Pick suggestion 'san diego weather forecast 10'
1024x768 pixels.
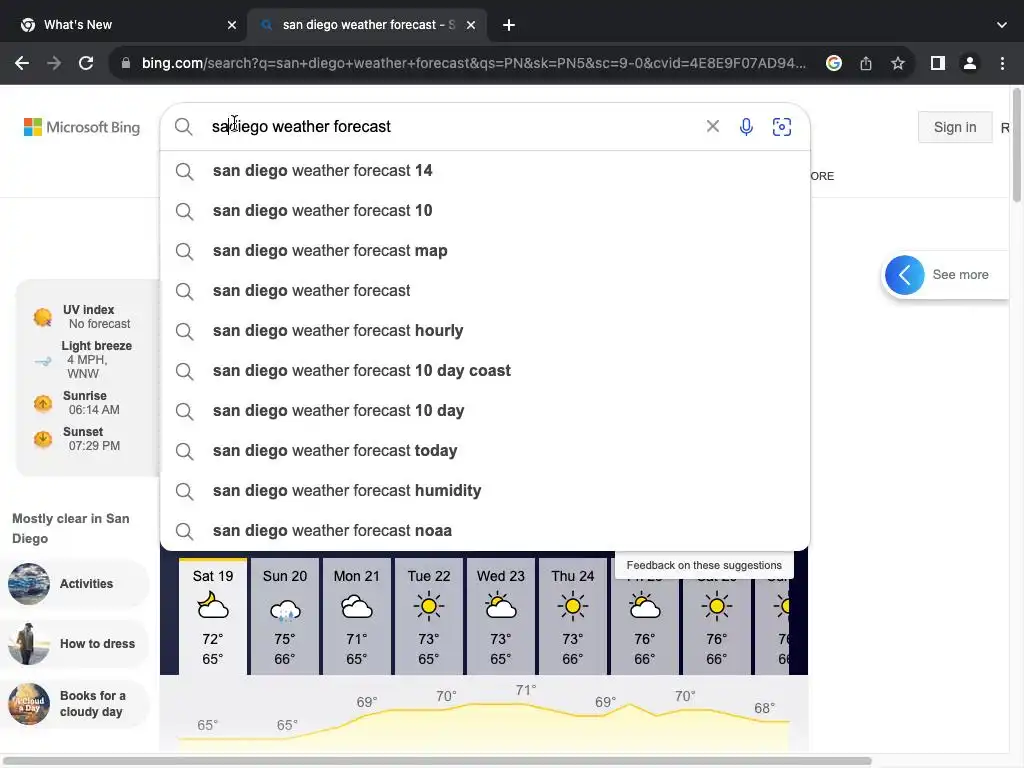(485, 211)
